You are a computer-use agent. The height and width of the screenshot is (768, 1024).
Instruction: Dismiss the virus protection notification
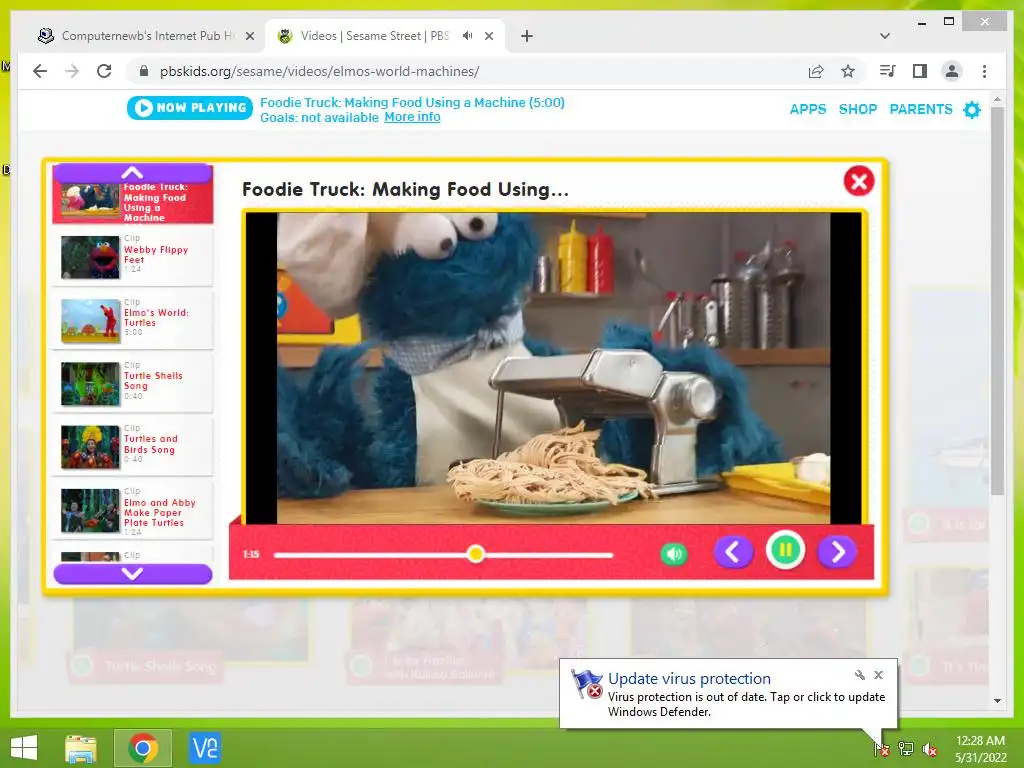879,675
